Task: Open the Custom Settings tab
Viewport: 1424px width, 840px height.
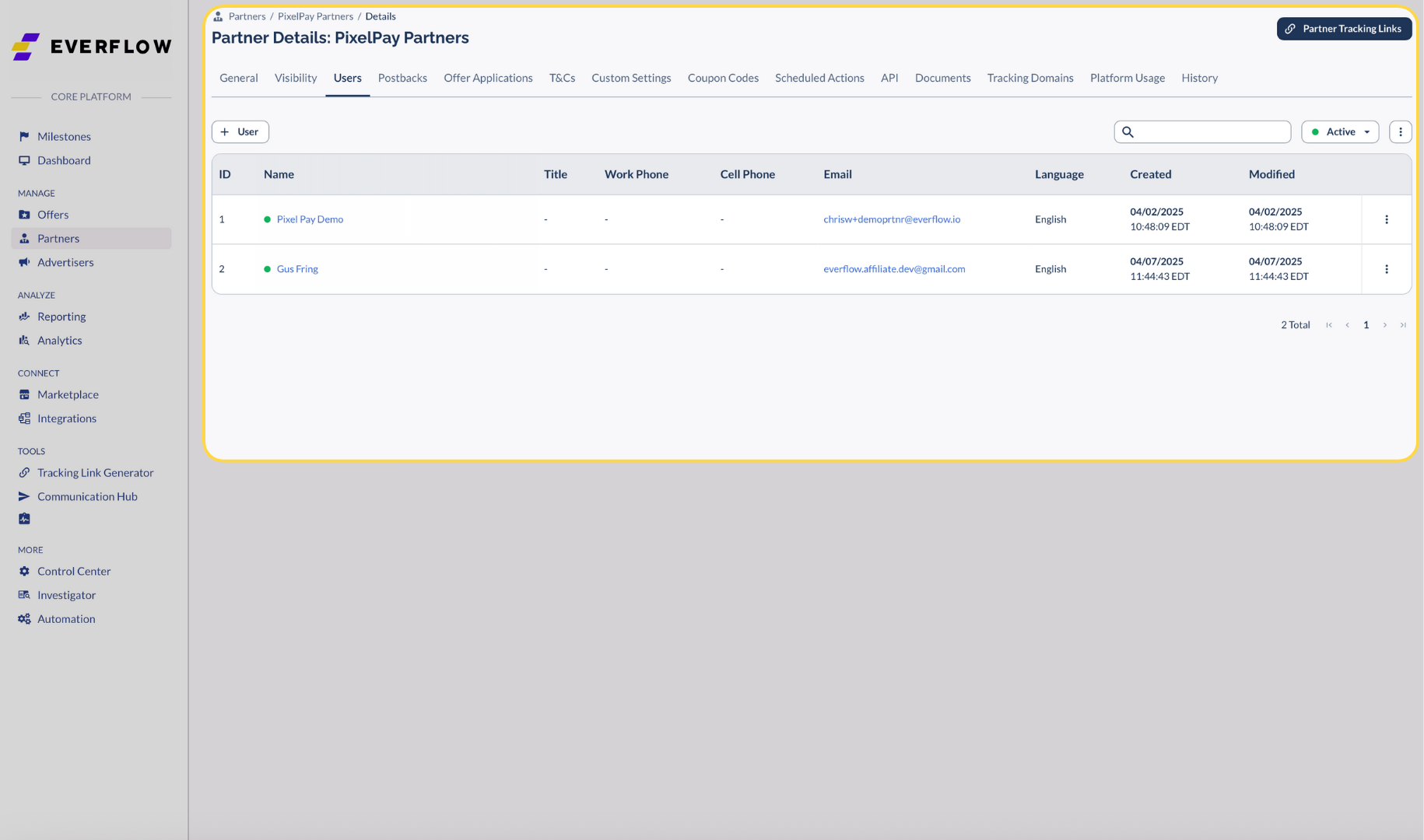Action: pos(631,78)
